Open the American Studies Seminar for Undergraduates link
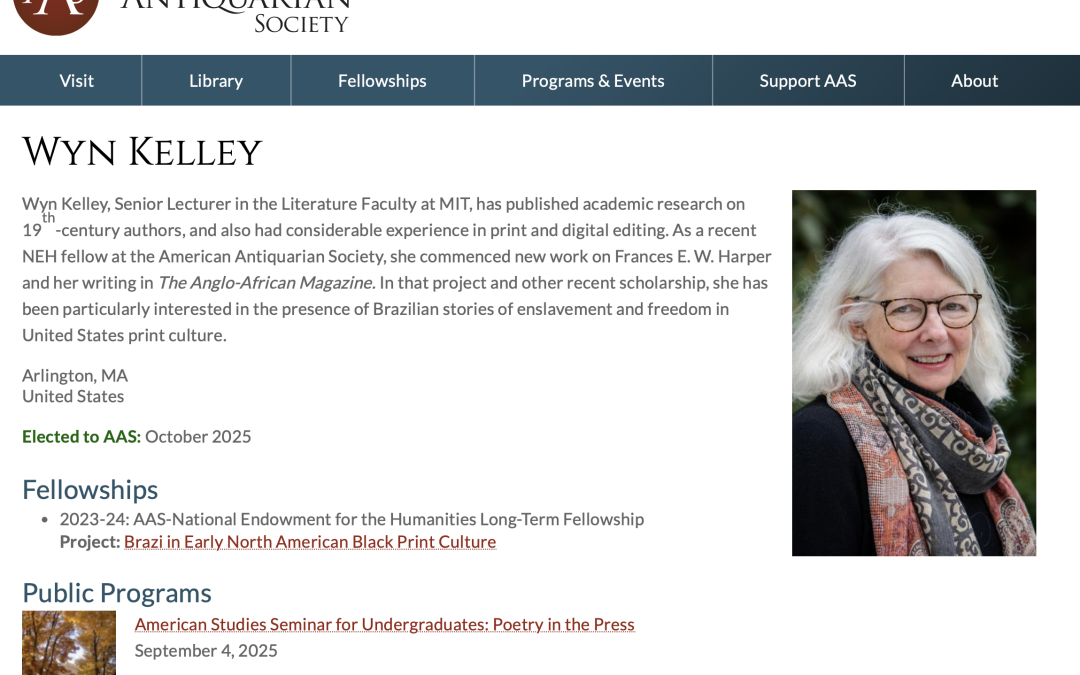The width and height of the screenshot is (1080, 675). [385, 623]
